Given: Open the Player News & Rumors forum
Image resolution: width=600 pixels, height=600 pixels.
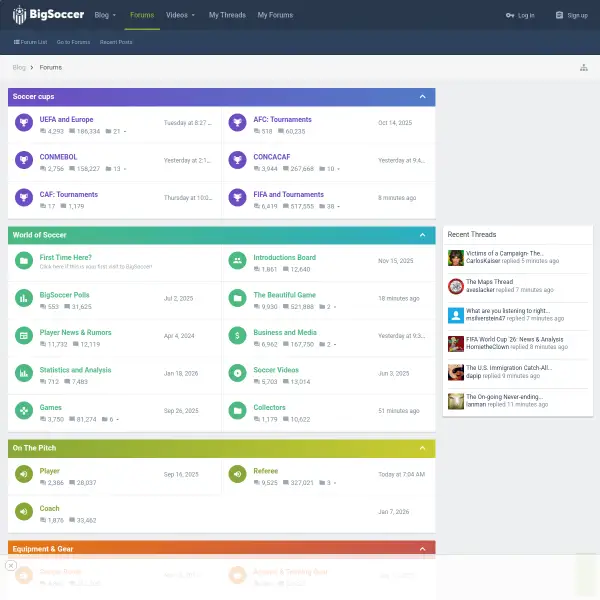Looking at the screenshot, I should 75,333.
